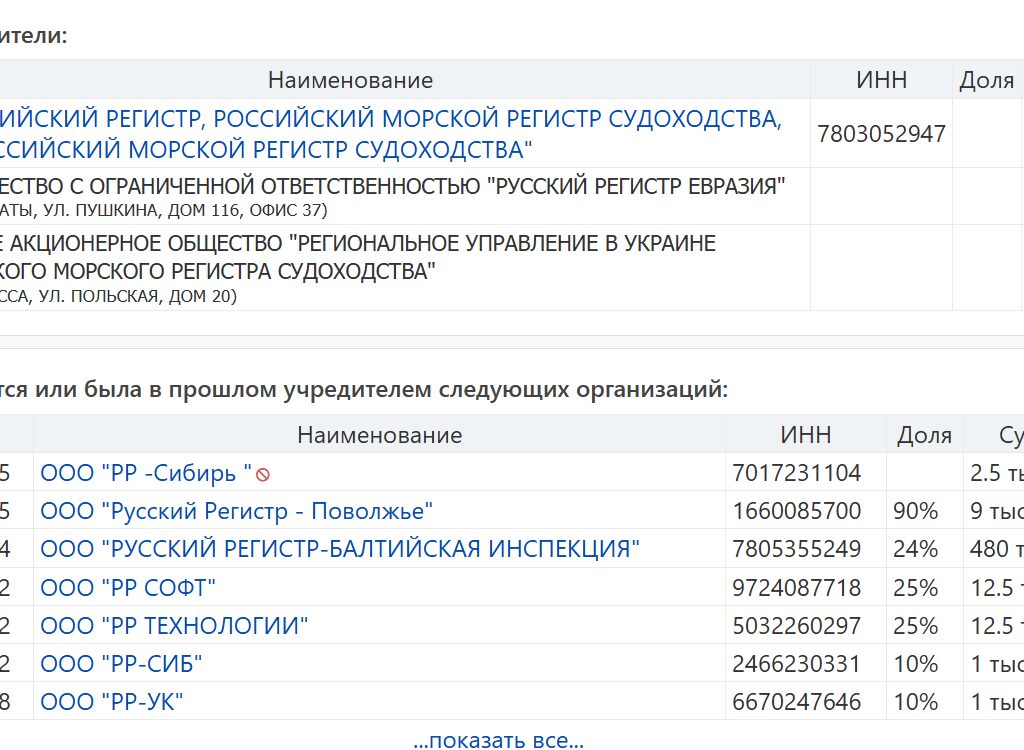1024x750 pixels.
Task: Click the 24% share value
Action: click(x=915, y=549)
